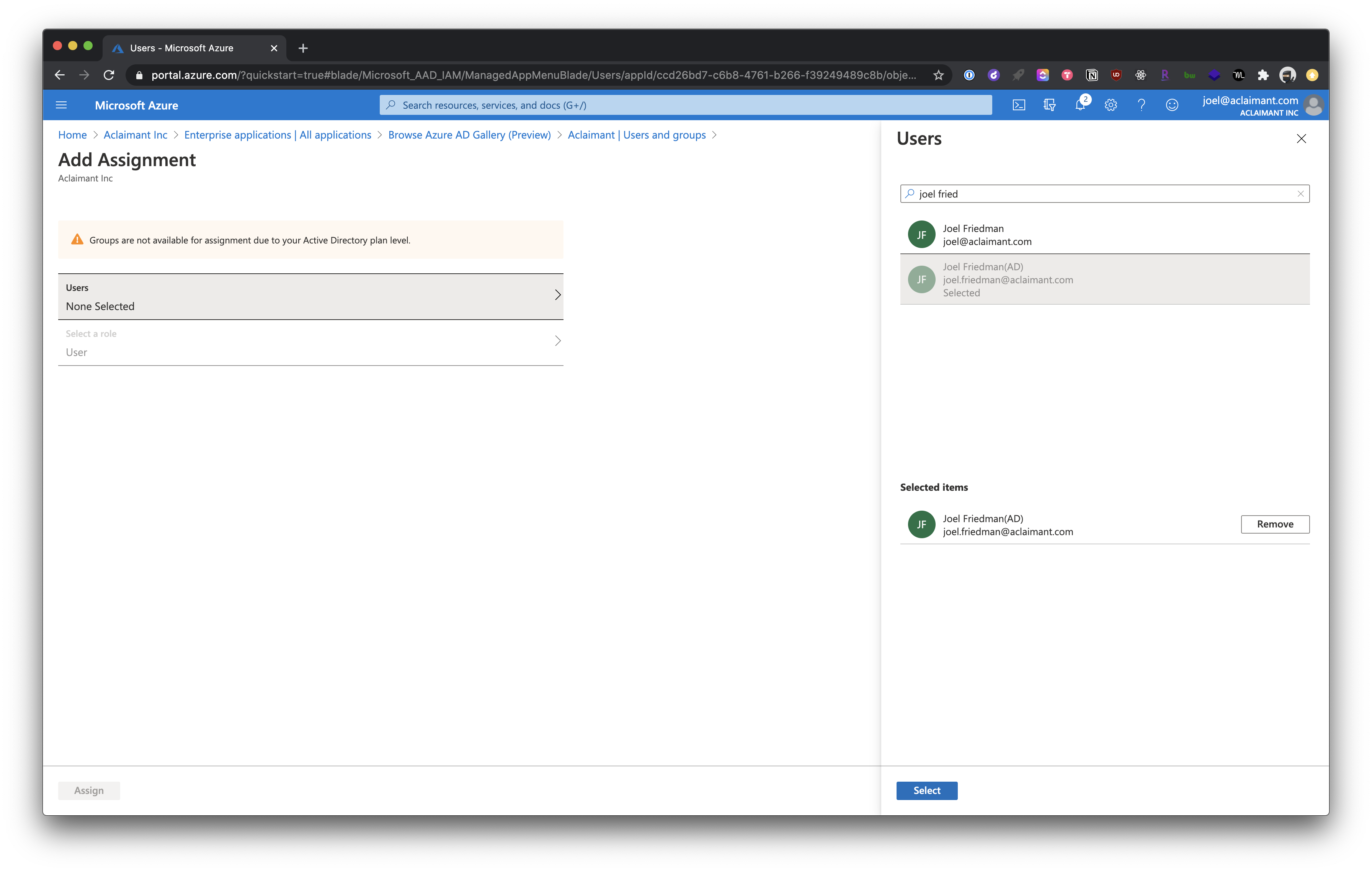
Task: Open Browse Azure AD Gallery (Preview) breadcrumb
Action: pos(469,134)
